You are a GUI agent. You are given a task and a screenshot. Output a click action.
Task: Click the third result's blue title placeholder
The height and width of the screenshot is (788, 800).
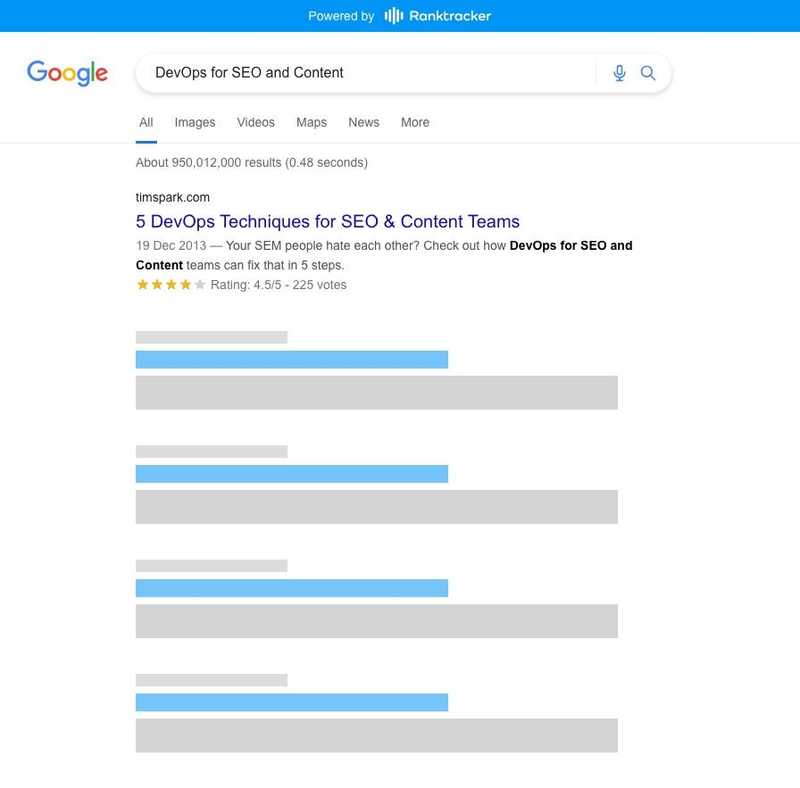[x=292, y=474]
